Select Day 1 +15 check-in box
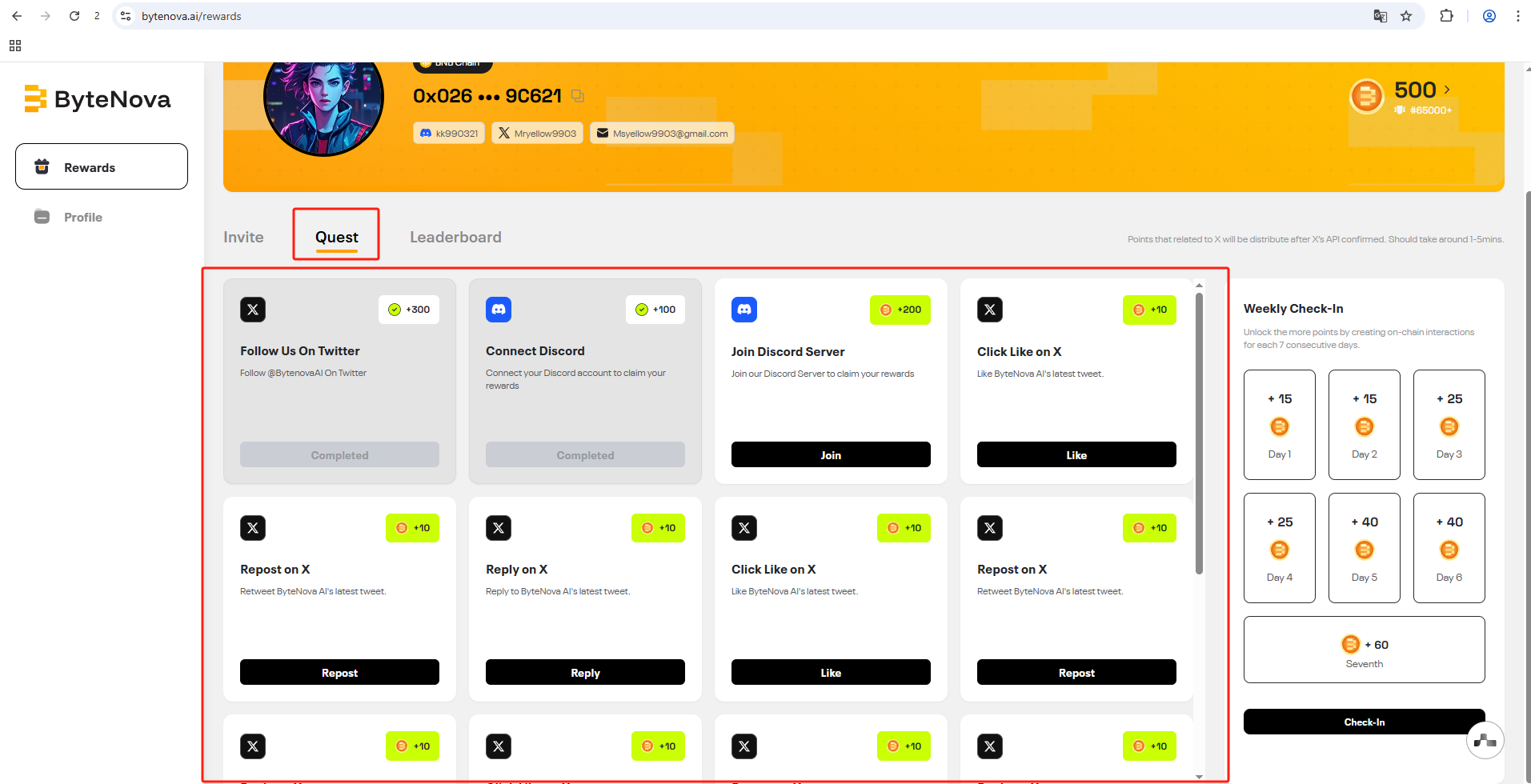1531x784 pixels. coord(1280,425)
